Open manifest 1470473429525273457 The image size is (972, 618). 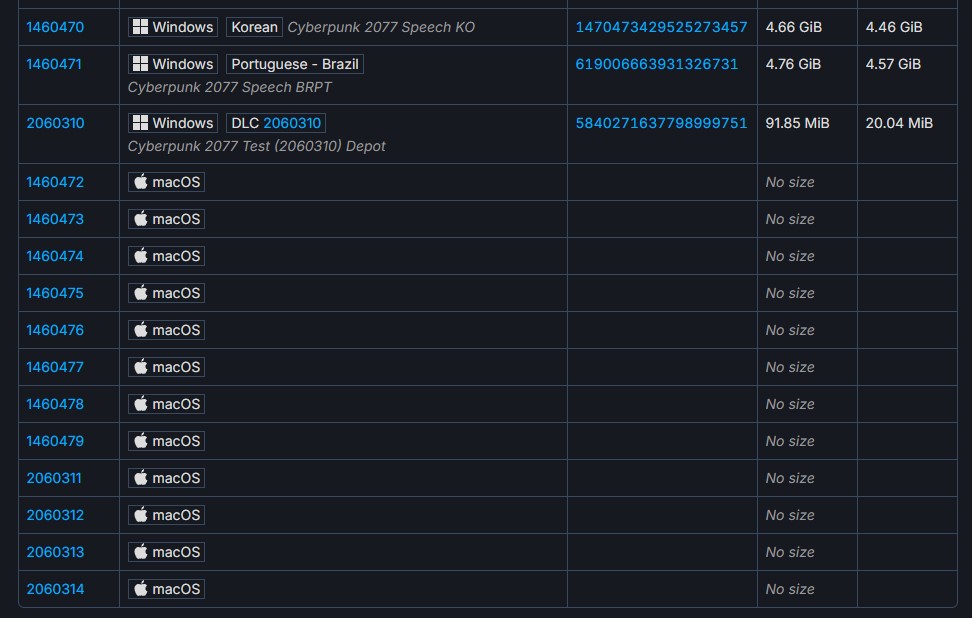tap(661, 27)
